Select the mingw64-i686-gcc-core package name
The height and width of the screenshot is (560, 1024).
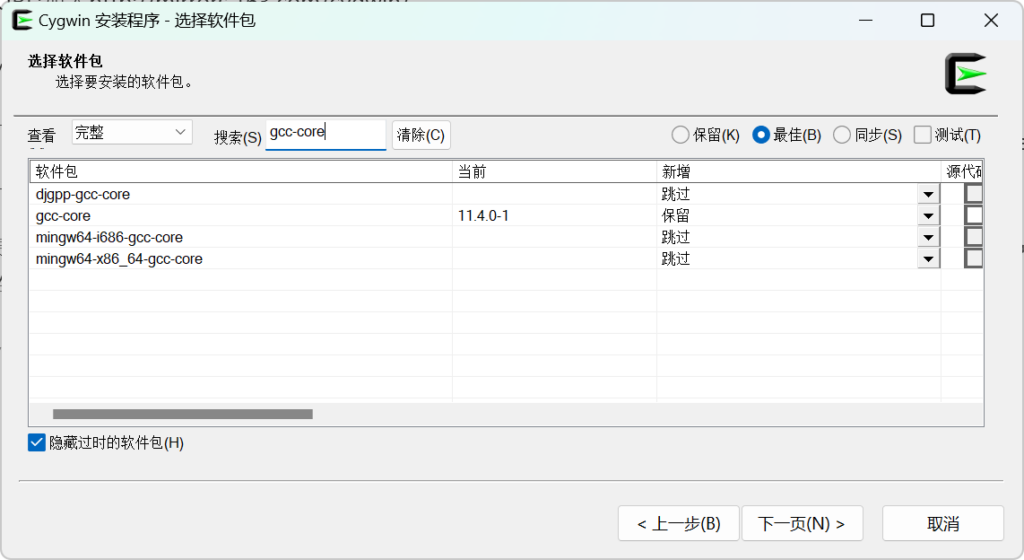click(109, 238)
